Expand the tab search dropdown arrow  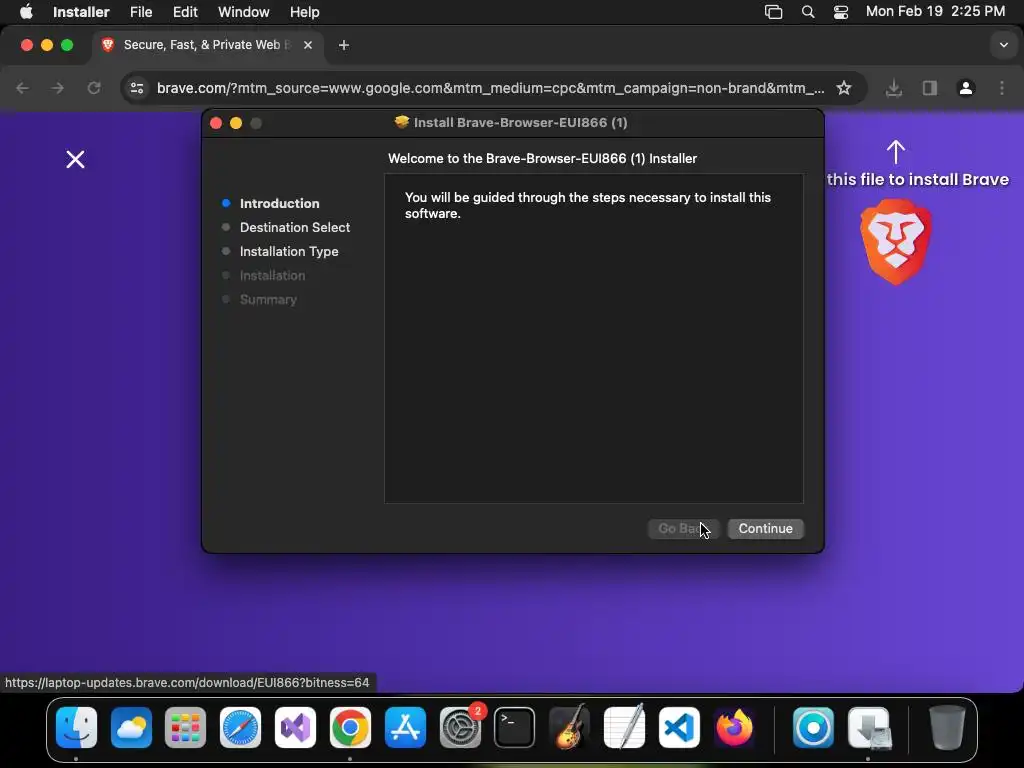pyautogui.click(x=1003, y=45)
